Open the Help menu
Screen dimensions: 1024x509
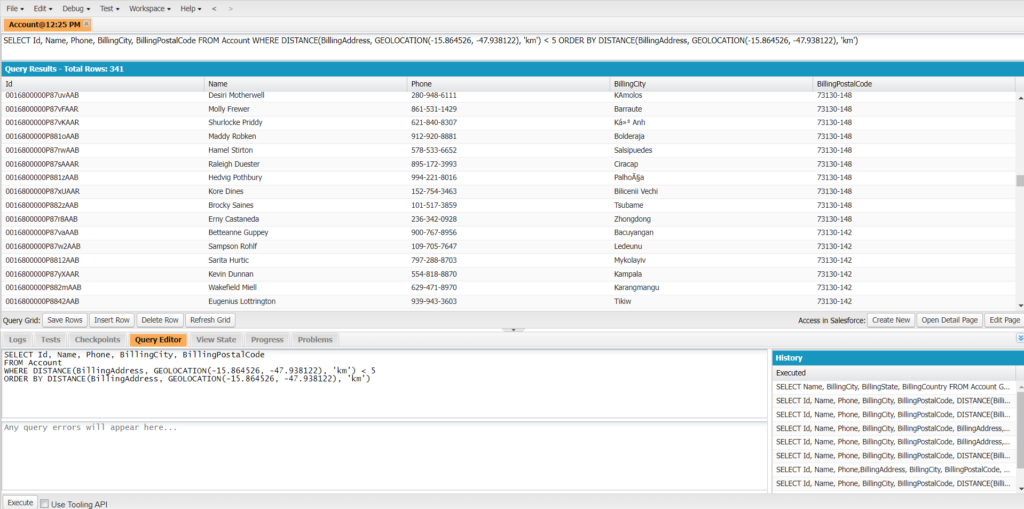click(191, 8)
